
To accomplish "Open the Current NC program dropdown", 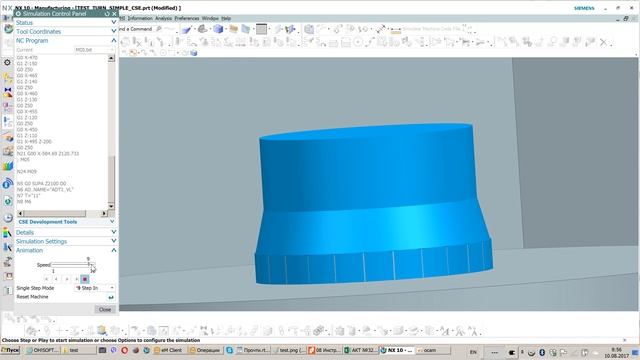I will click(x=95, y=49).
